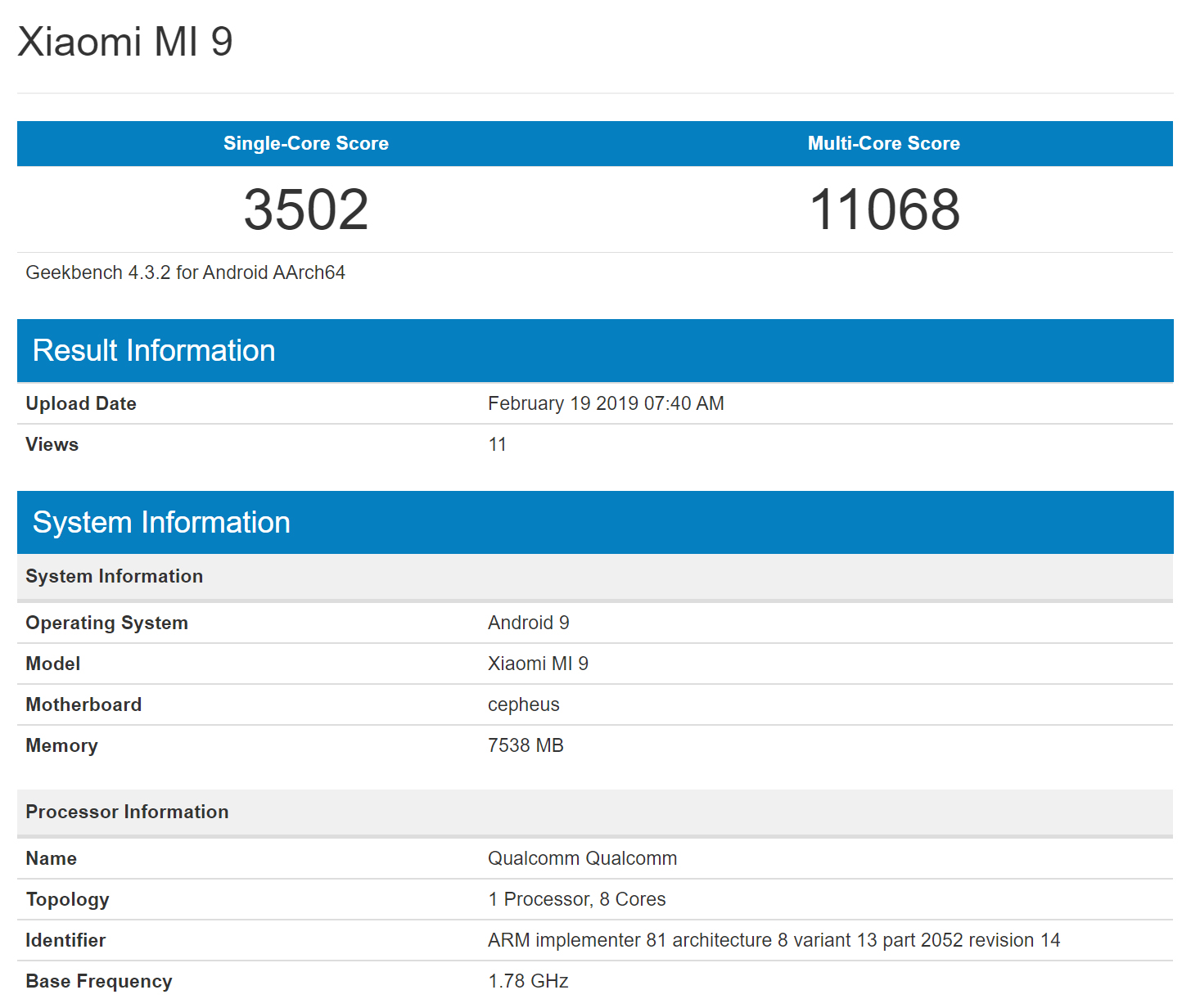Select the single-core score value 3502
The width and height of the screenshot is (1182, 1008).
(x=306, y=209)
